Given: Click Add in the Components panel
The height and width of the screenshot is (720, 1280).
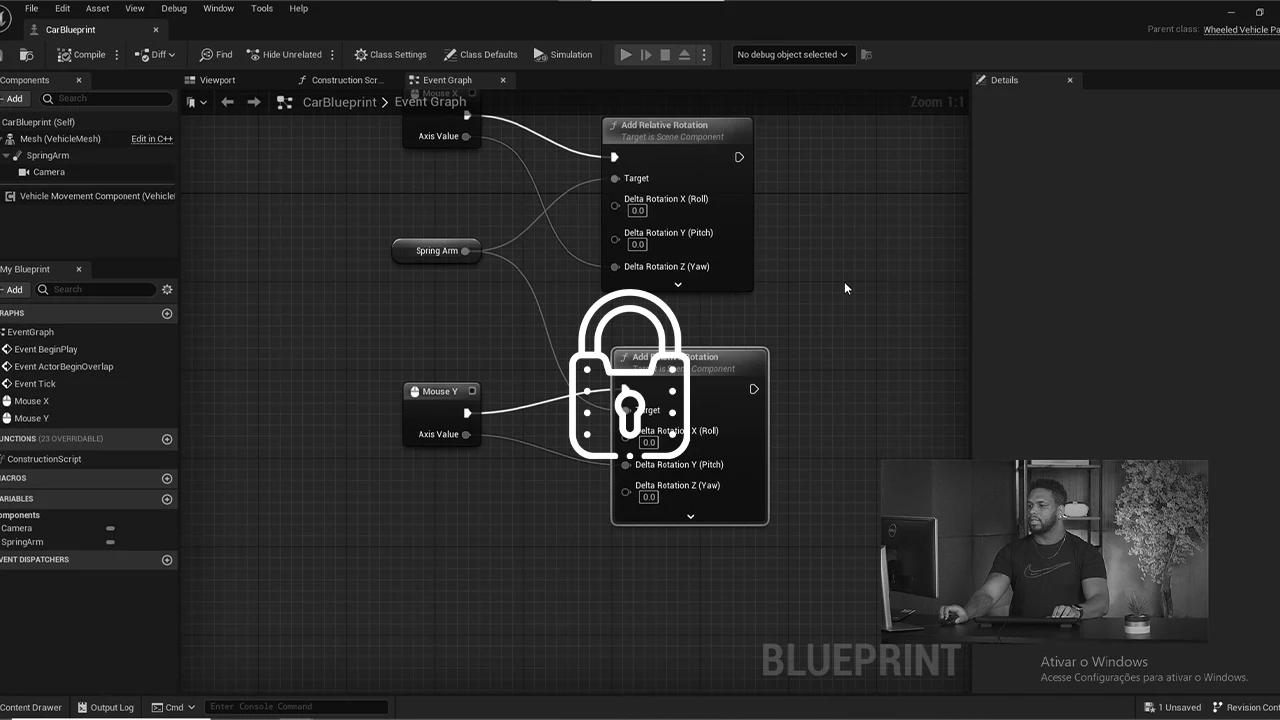Looking at the screenshot, I should pyautogui.click(x=12, y=99).
